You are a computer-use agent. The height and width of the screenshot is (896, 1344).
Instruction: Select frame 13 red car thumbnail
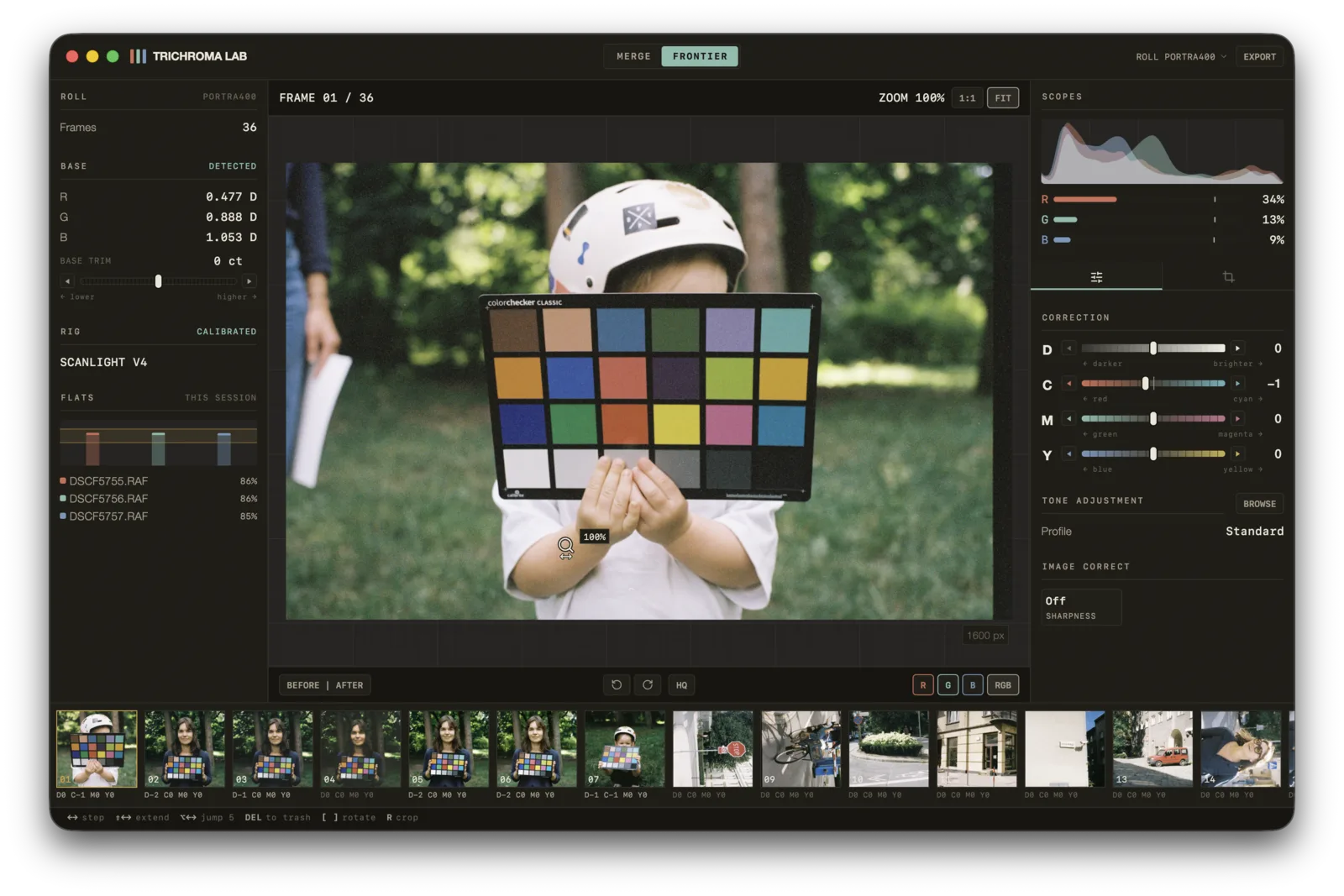(1152, 749)
